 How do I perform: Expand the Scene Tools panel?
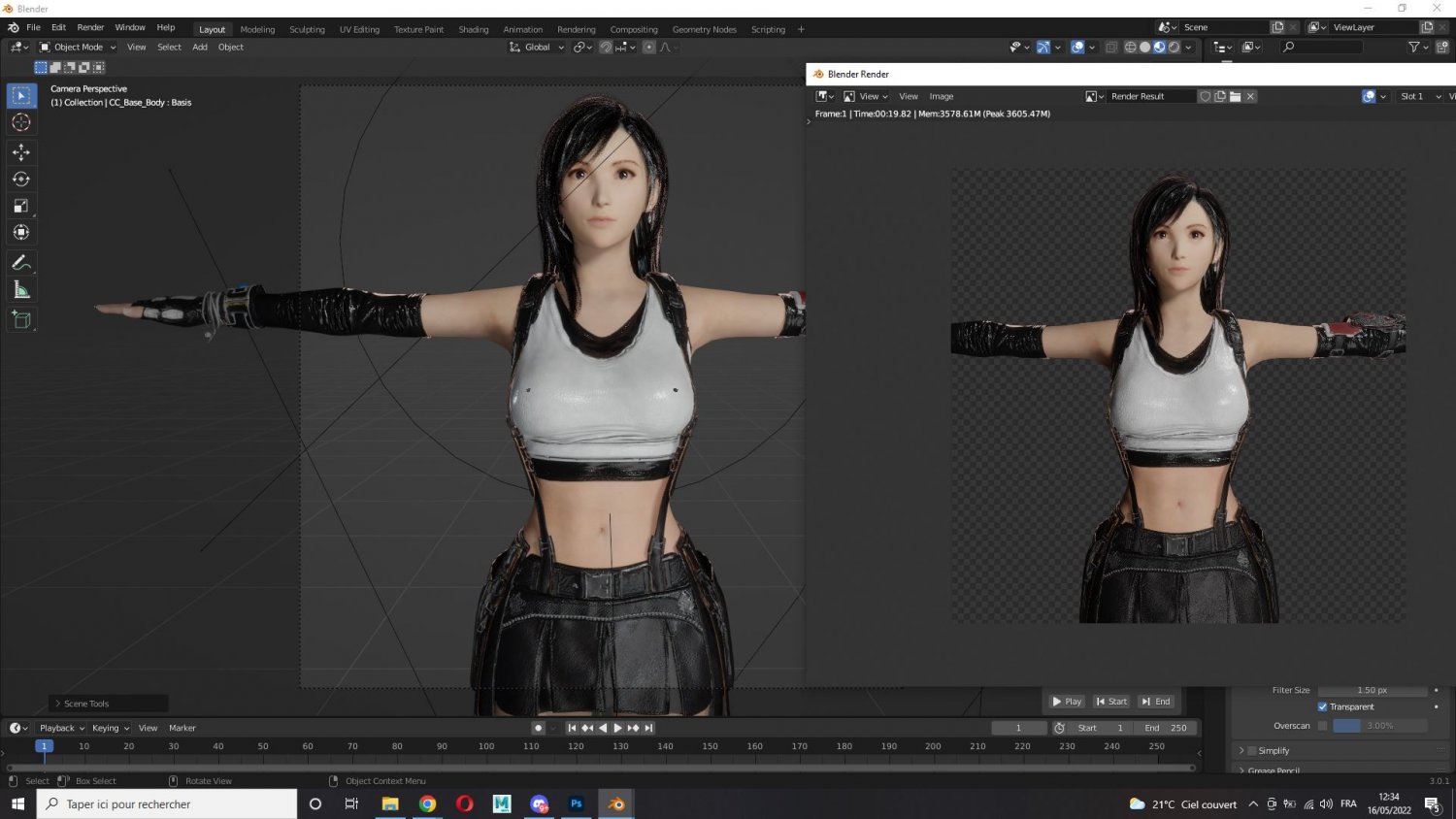tap(85, 704)
